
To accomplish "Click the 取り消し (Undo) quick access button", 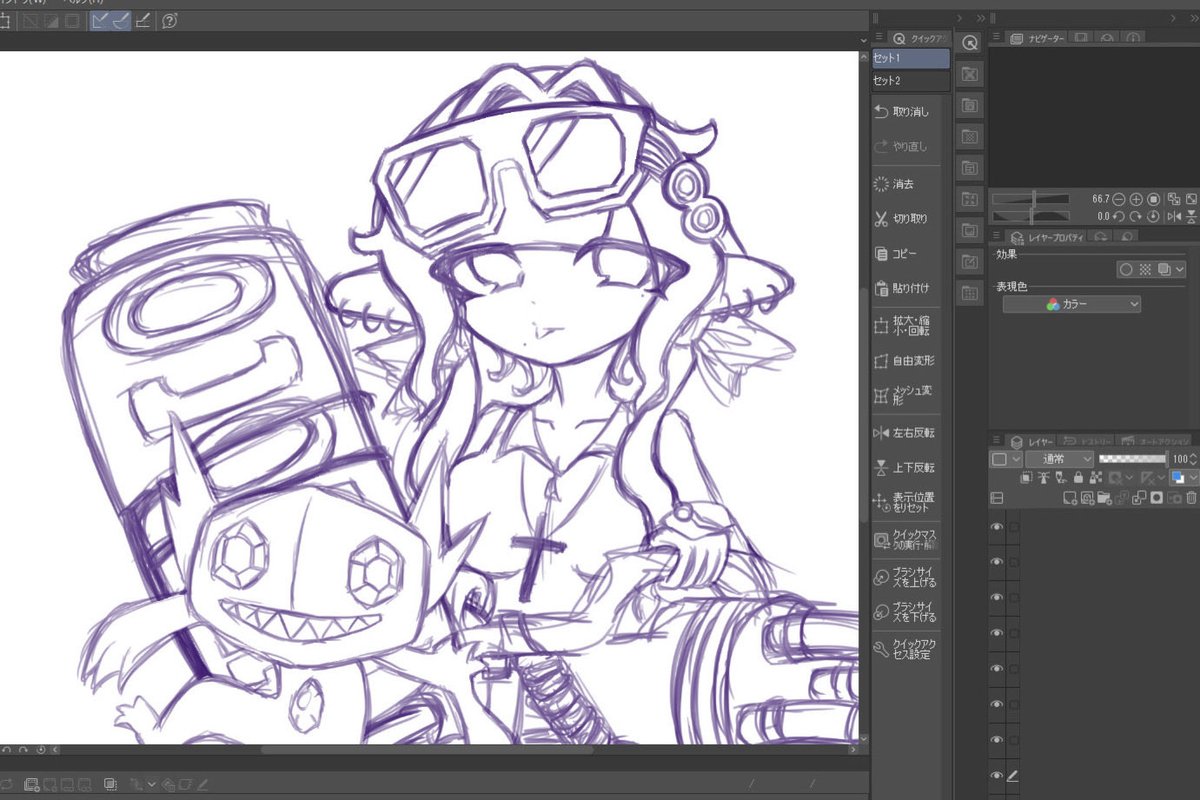I will [906, 112].
